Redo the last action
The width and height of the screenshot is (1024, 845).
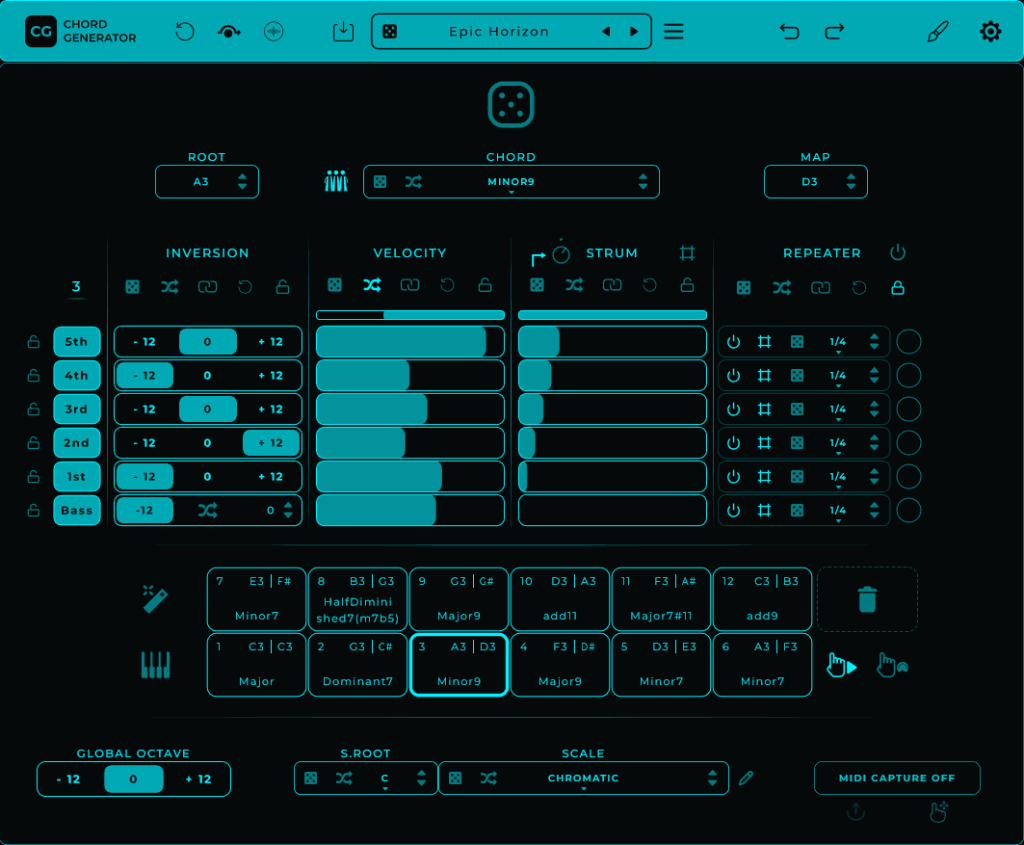[x=835, y=31]
